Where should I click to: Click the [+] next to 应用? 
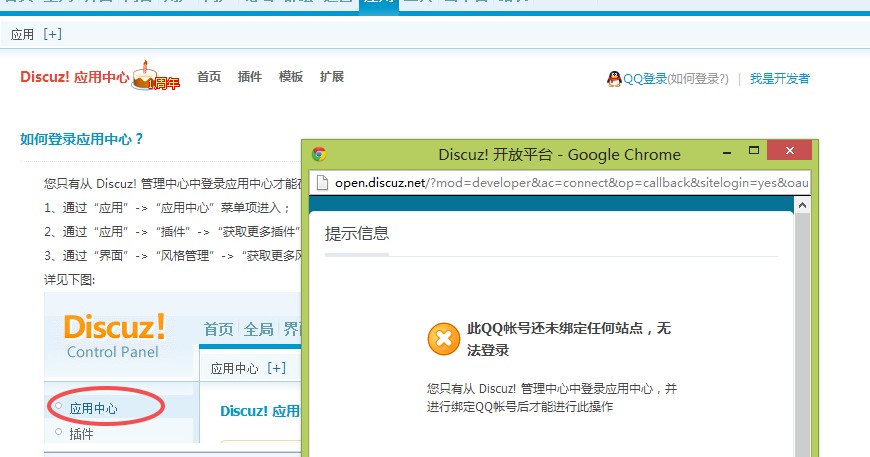(52, 34)
